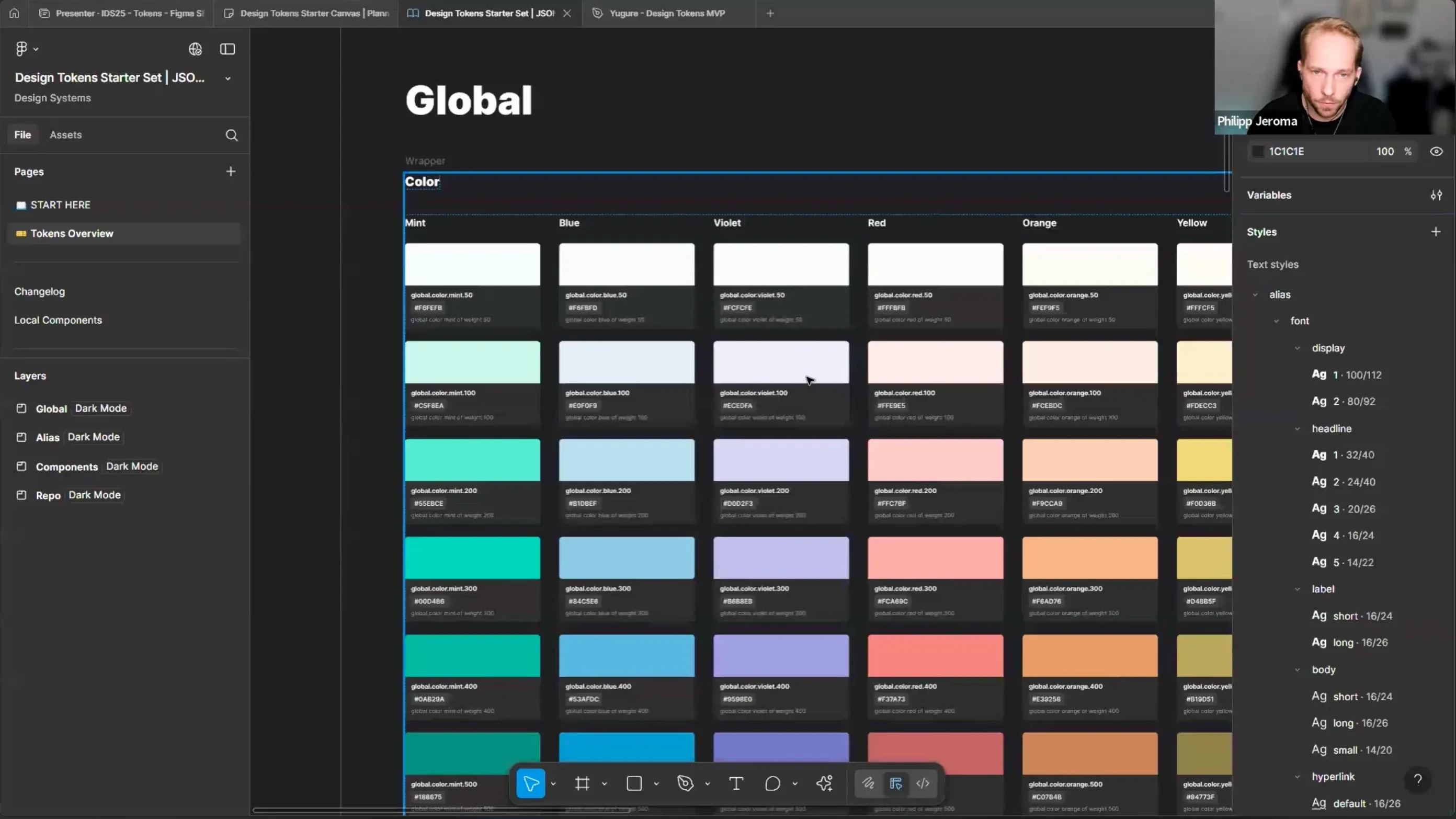Open the file name dropdown menu

(227, 78)
